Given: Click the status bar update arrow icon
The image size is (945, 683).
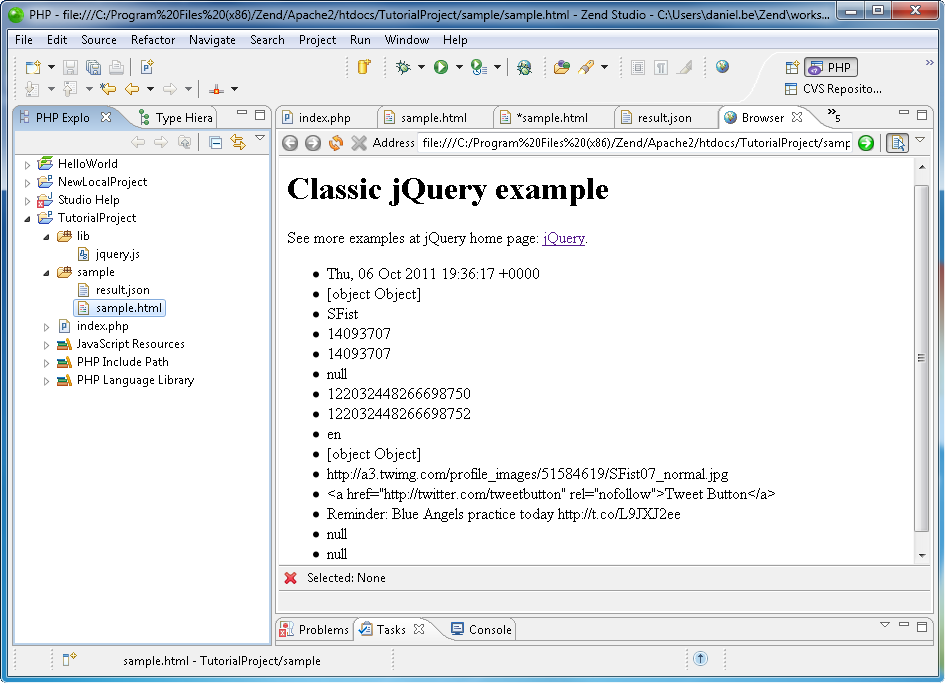Looking at the screenshot, I should [700, 658].
